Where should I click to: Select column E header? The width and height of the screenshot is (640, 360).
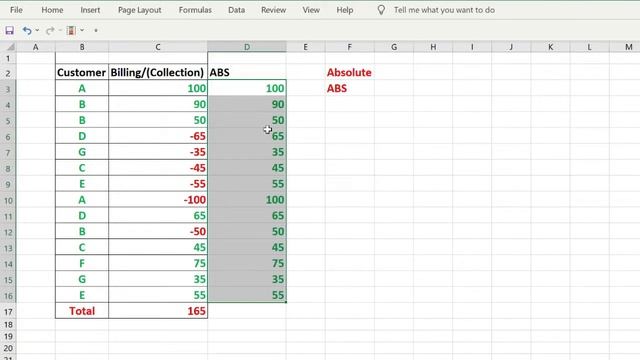(305, 47)
